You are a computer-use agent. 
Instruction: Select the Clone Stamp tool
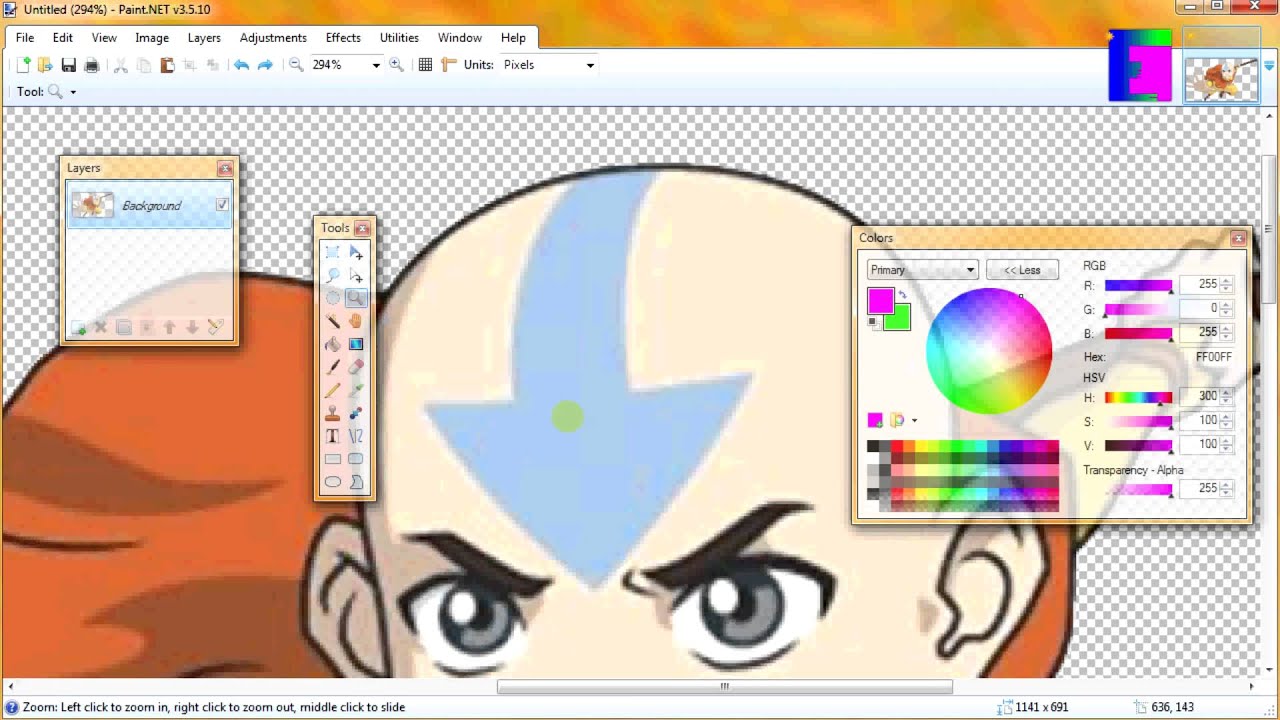333,413
